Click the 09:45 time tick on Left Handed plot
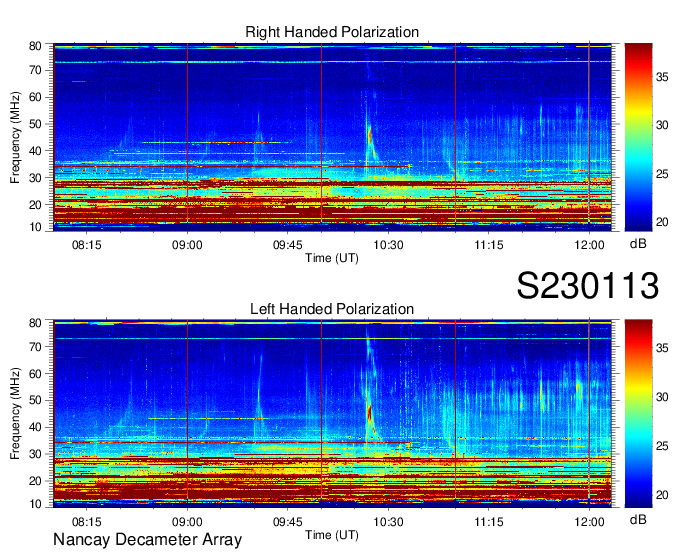This screenshot has height=552, width=680. [288, 521]
